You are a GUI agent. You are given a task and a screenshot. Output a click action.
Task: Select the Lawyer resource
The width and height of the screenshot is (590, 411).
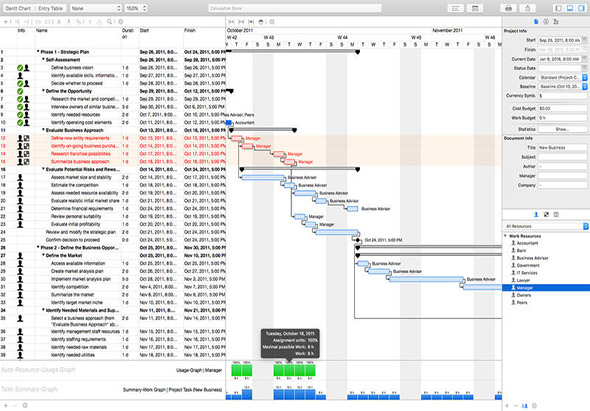(523, 280)
